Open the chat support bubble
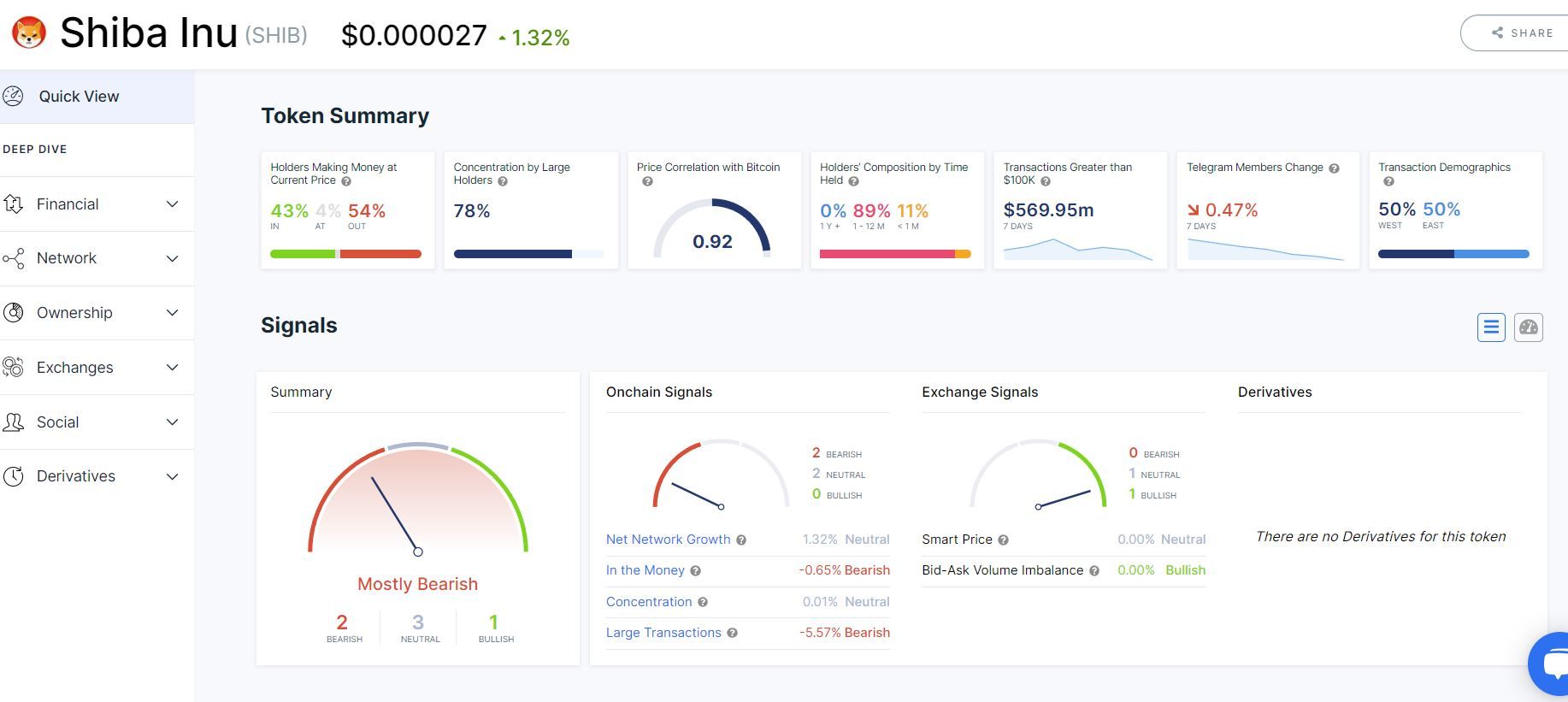1568x702 pixels. [1550, 664]
